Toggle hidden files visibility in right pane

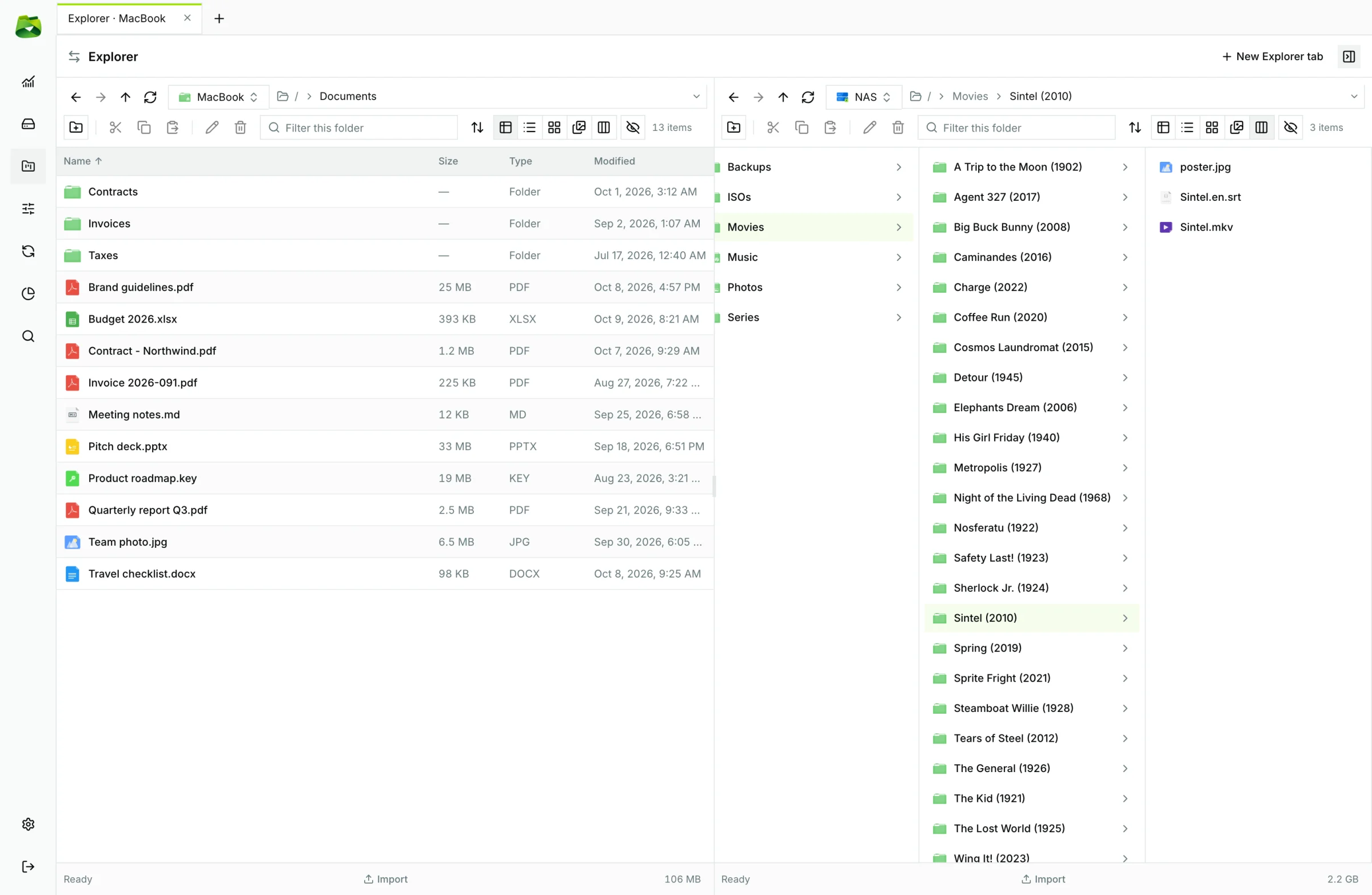1290,128
